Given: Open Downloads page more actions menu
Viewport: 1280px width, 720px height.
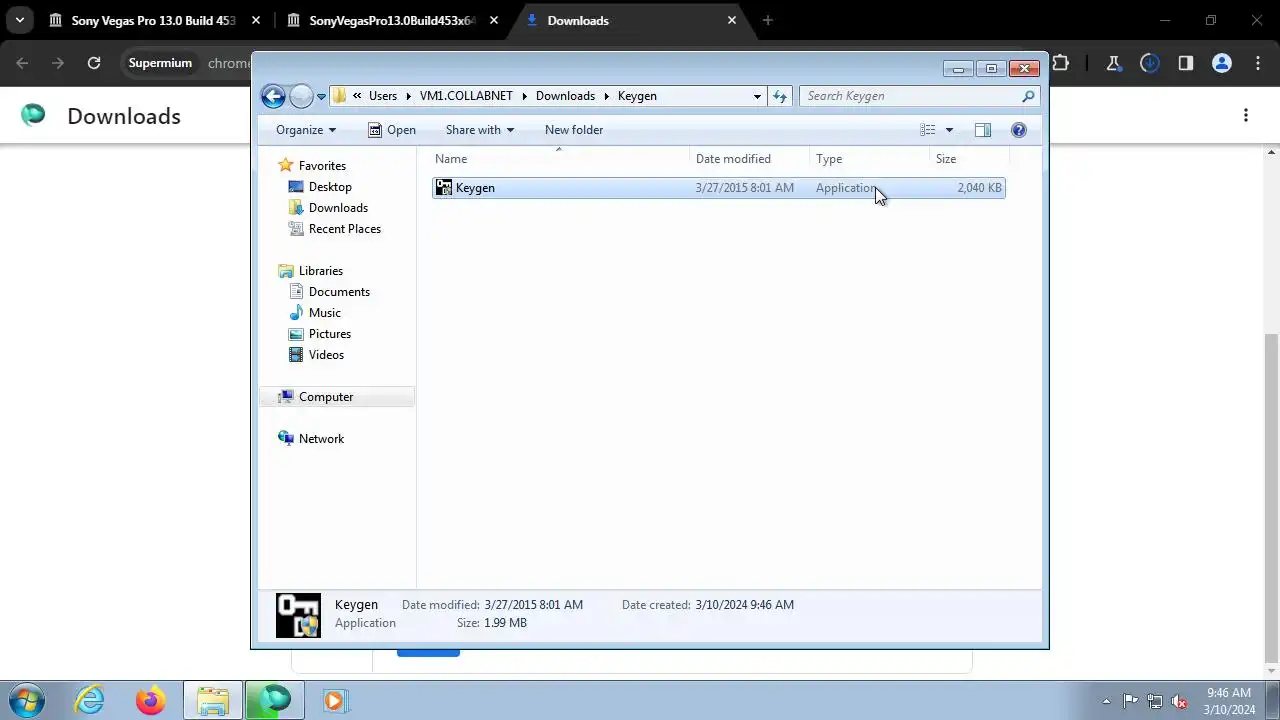Looking at the screenshot, I should (x=1246, y=116).
